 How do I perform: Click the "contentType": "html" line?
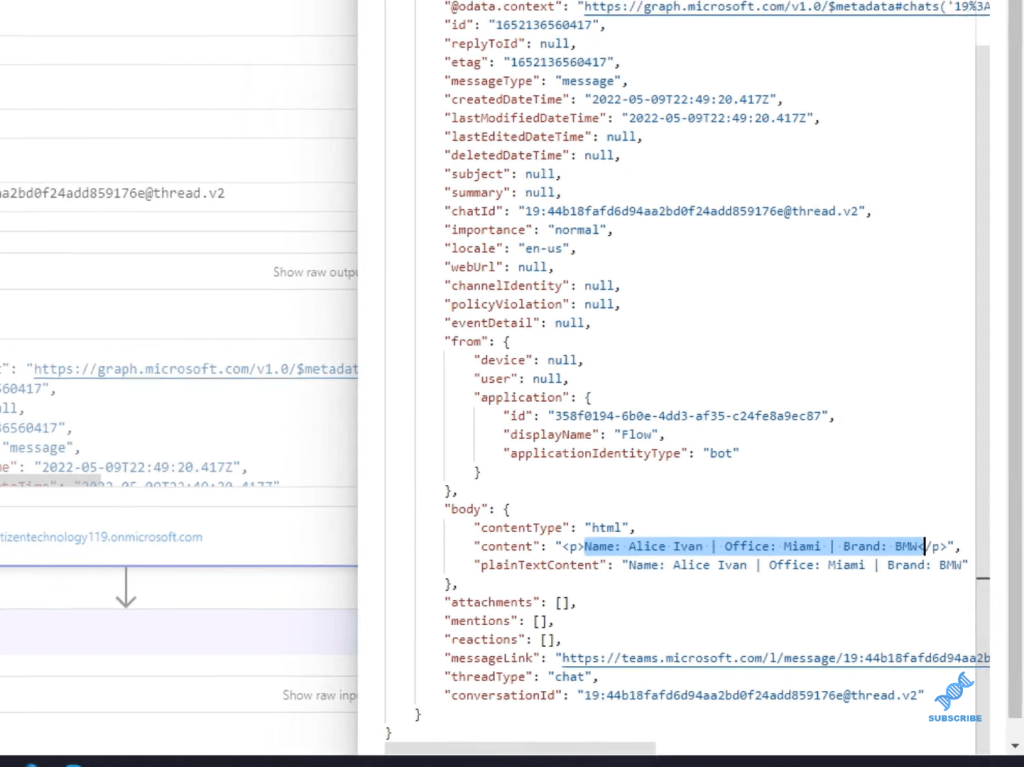pos(554,528)
